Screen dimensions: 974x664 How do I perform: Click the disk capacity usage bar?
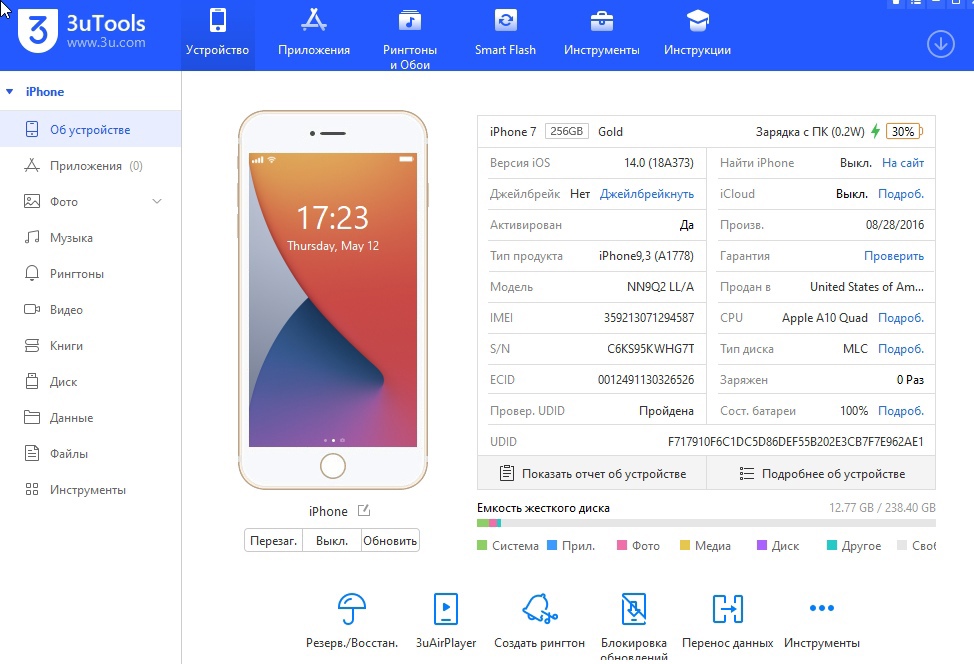coord(706,523)
